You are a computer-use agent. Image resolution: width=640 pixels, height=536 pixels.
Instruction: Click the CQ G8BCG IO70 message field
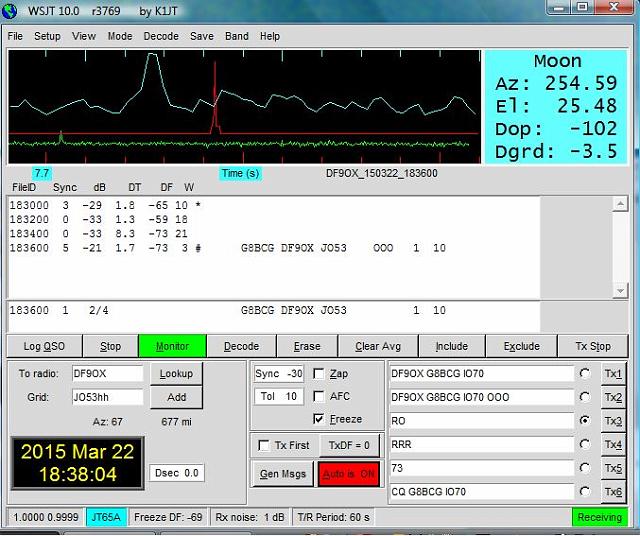(x=482, y=492)
